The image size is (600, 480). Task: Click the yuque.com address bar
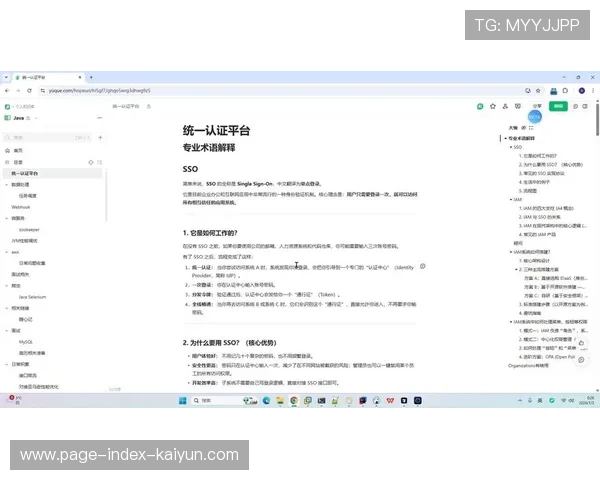[x=281, y=91]
